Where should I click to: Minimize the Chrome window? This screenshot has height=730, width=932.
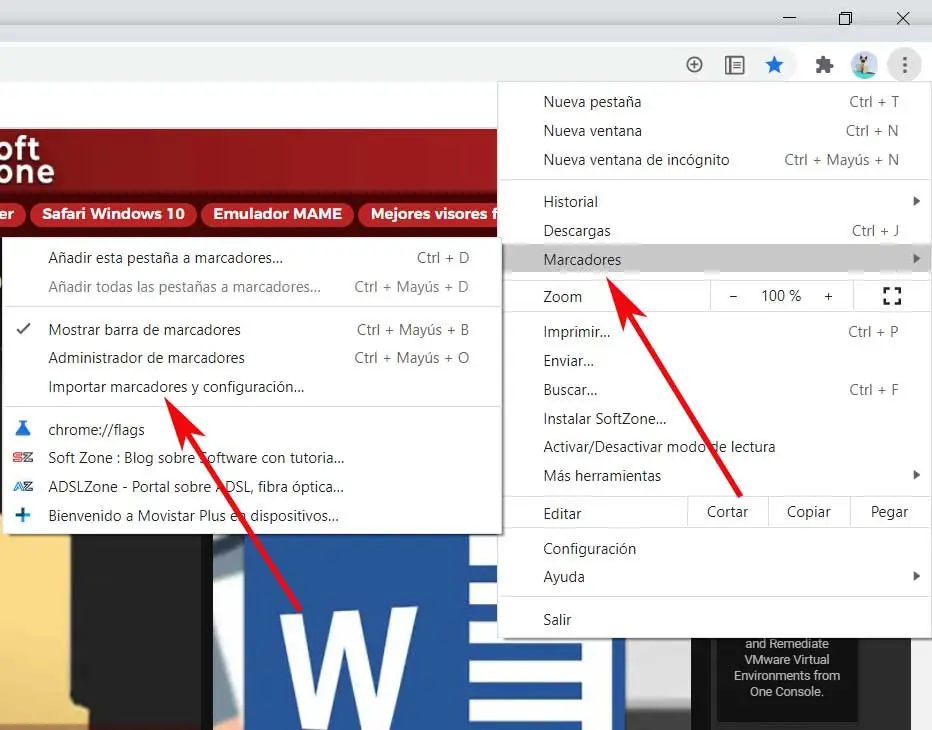click(789, 18)
